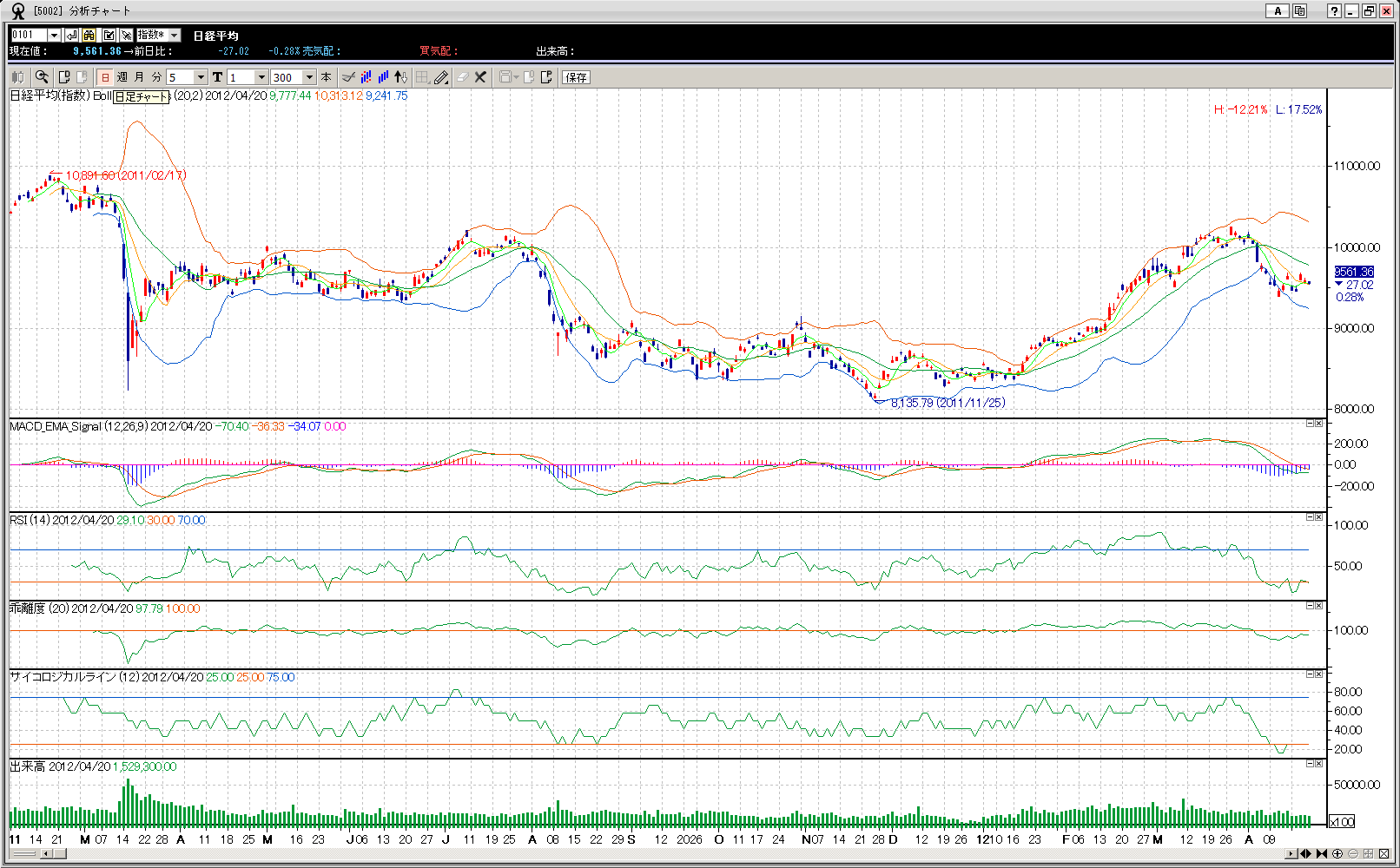Click the magnifier zoom tool icon

(42, 77)
